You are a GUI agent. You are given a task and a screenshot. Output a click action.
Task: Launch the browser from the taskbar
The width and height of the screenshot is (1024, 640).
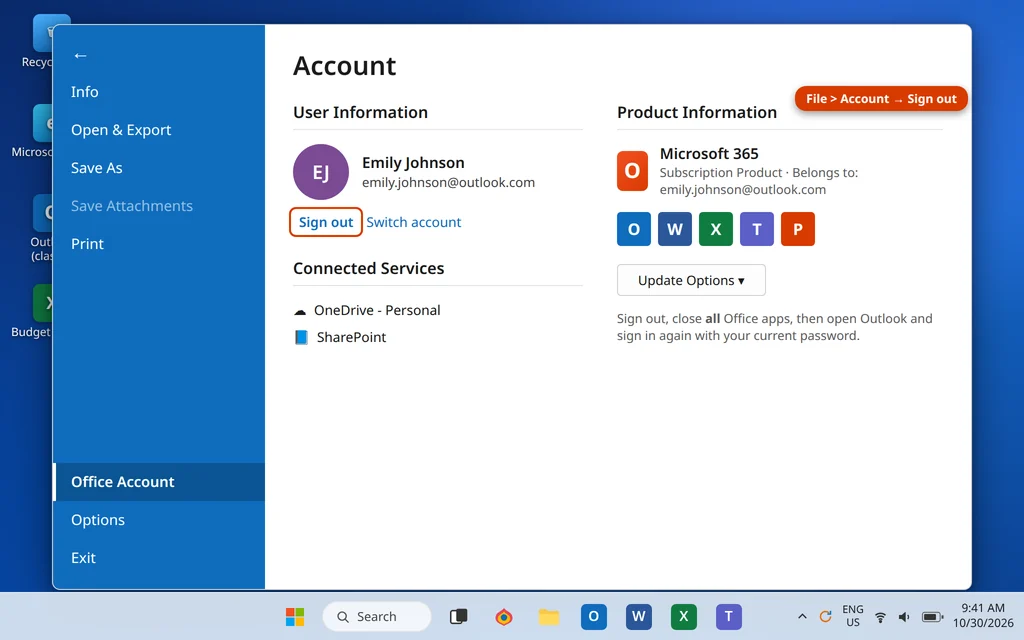tap(504, 616)
